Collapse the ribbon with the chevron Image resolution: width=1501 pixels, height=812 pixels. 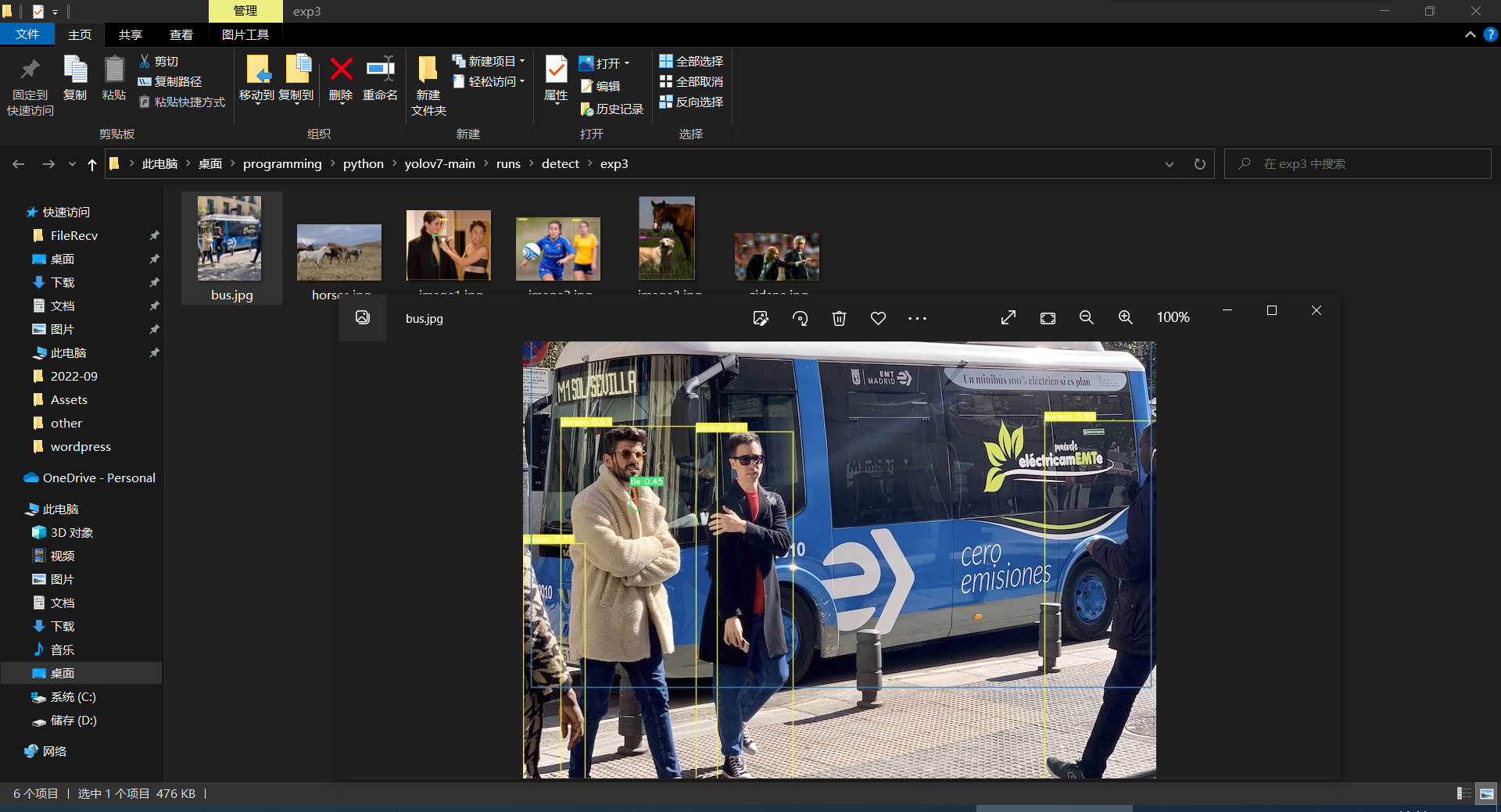(x=1470, y=34)
